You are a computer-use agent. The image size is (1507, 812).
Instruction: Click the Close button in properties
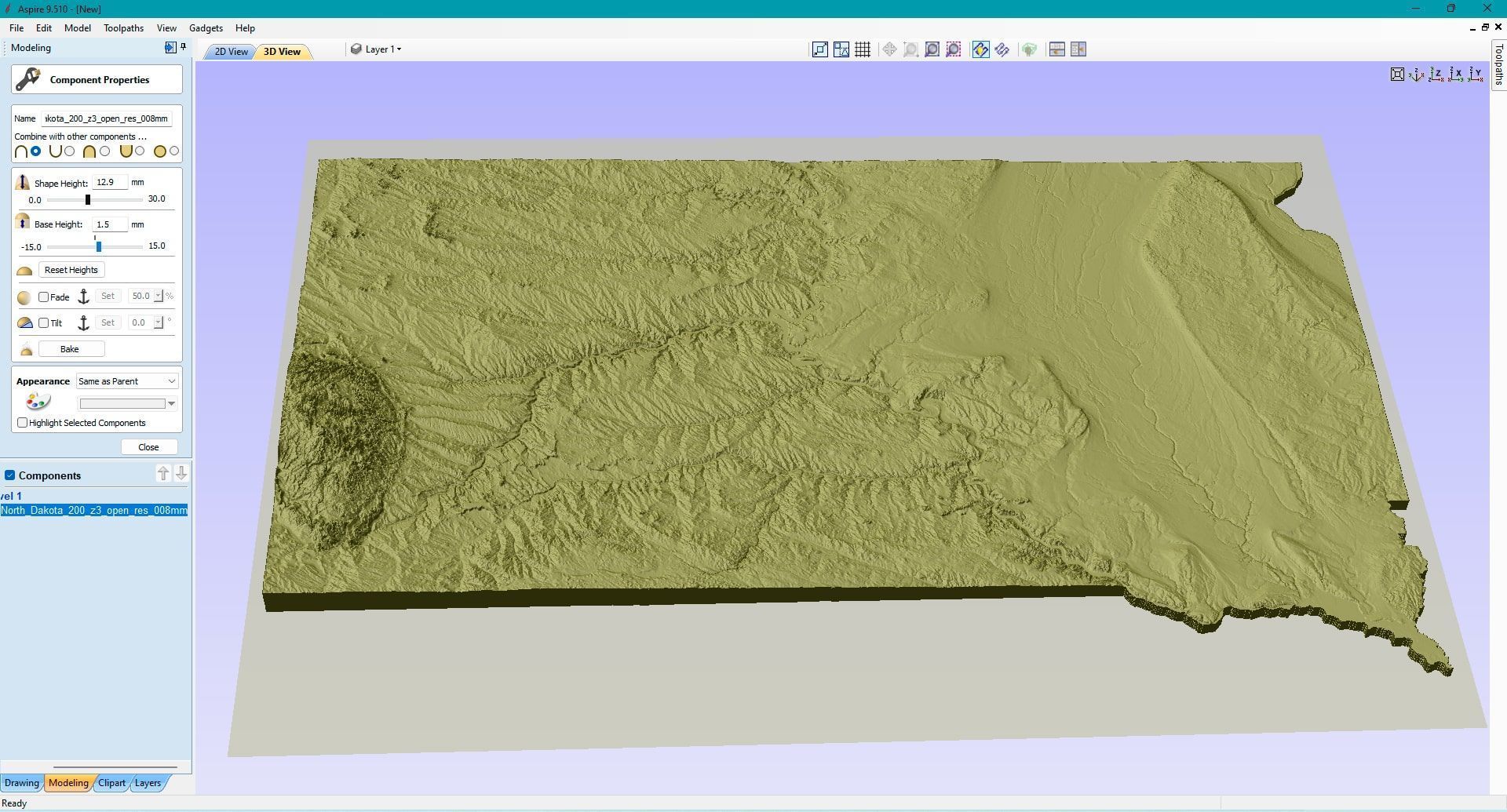(148, 447)
